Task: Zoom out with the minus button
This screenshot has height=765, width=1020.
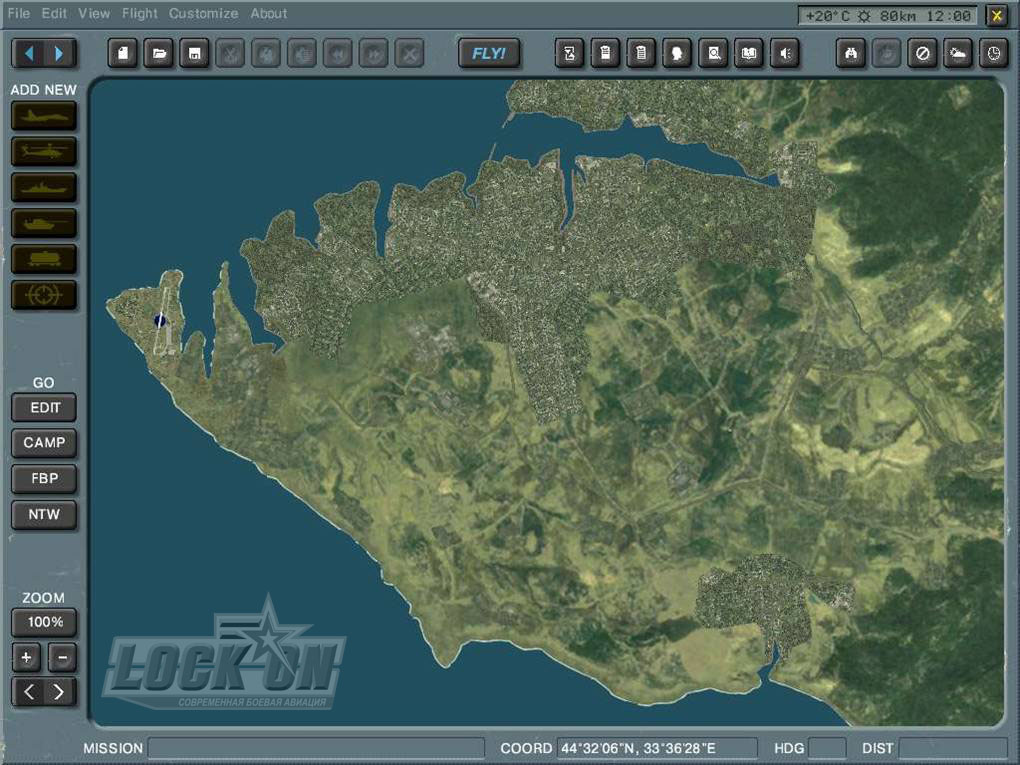Action: point(62,658)
